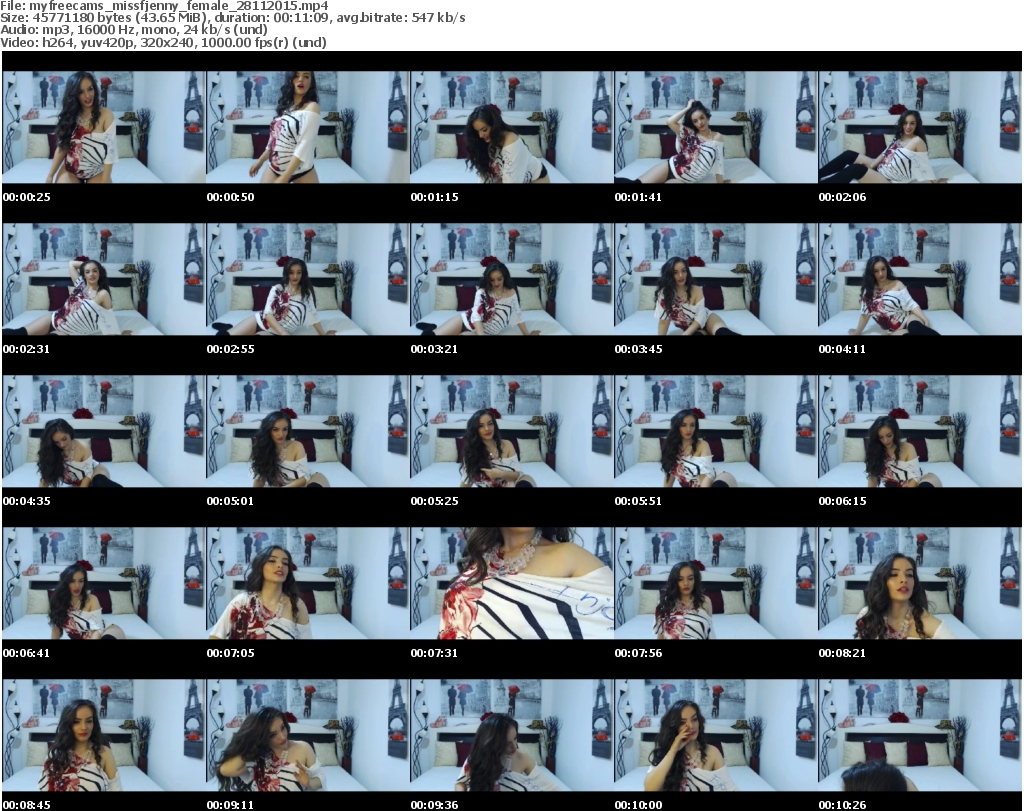Click the thumbnail frame at 00:07:05
This screenshot has height=811, width=1024.
click(308, 583)
